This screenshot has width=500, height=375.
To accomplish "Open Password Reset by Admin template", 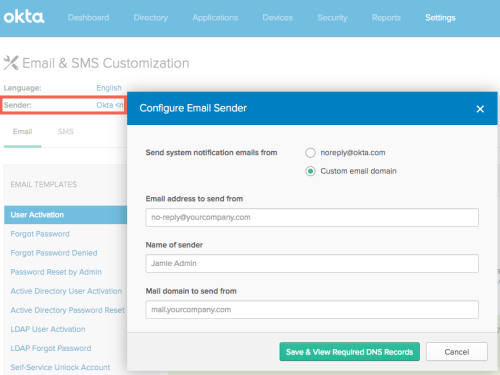I will [56, 272].
